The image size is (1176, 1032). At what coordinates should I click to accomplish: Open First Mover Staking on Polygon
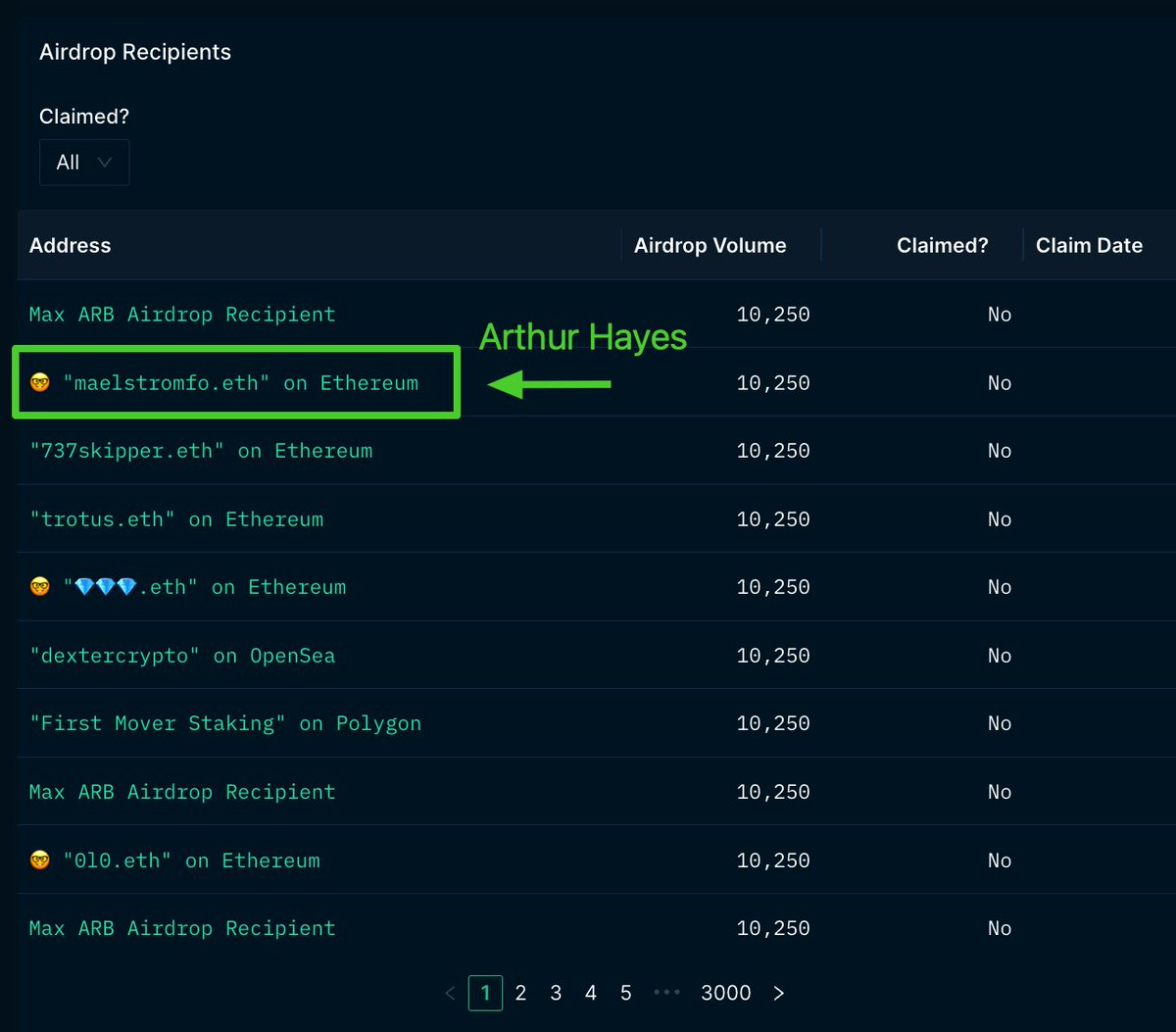click(x=225, y=723)
